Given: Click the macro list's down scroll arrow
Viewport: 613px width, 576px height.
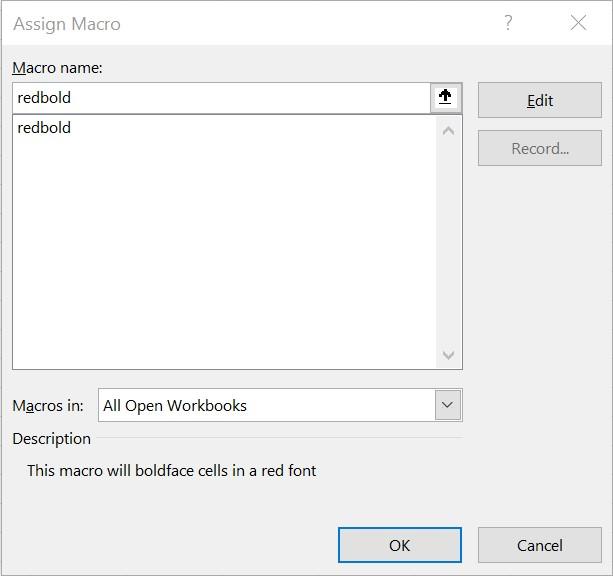Looking at the screenshot, I should pyautogui.click(x=448, y=355).
